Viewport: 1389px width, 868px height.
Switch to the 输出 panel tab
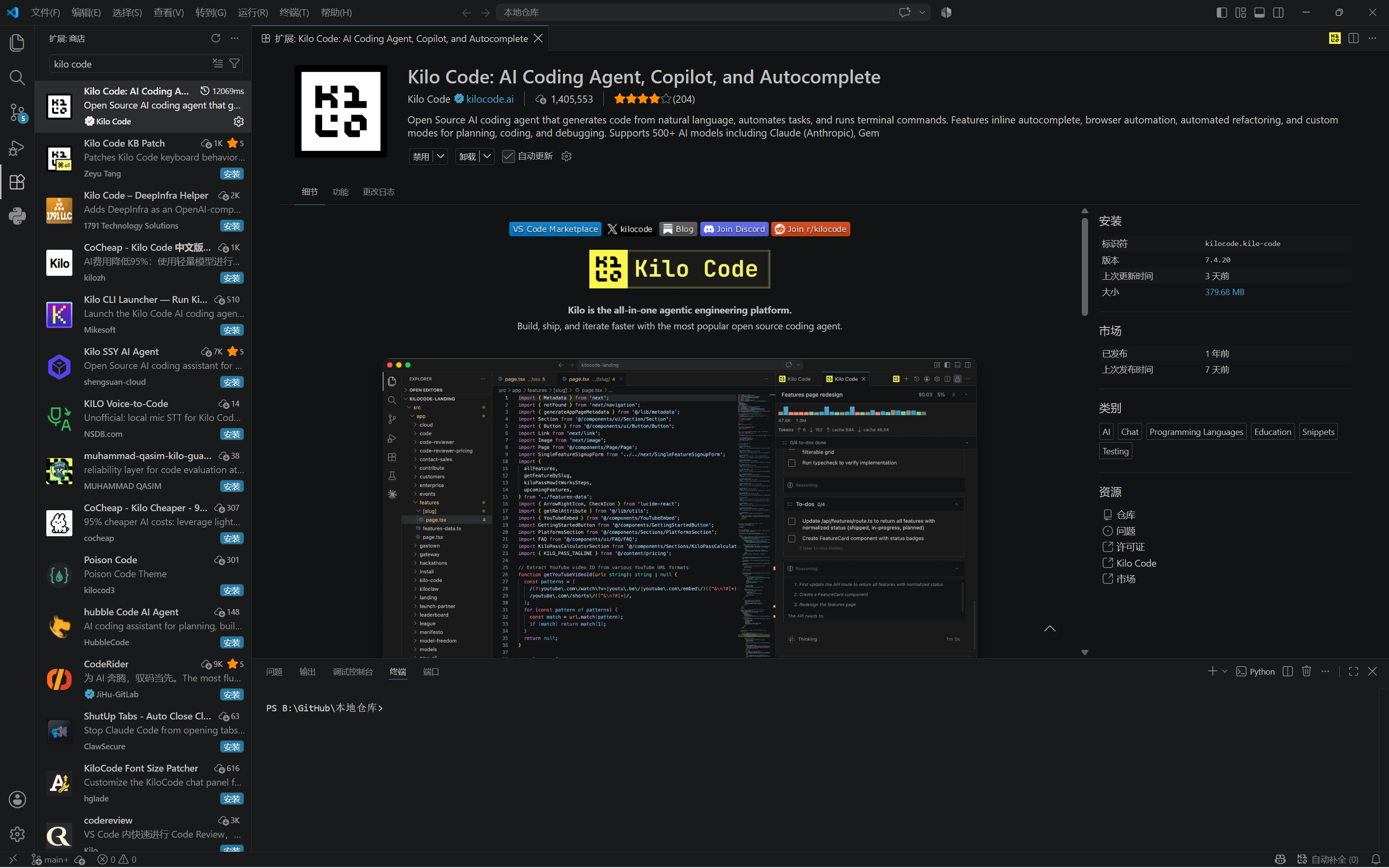pos(308,672)
